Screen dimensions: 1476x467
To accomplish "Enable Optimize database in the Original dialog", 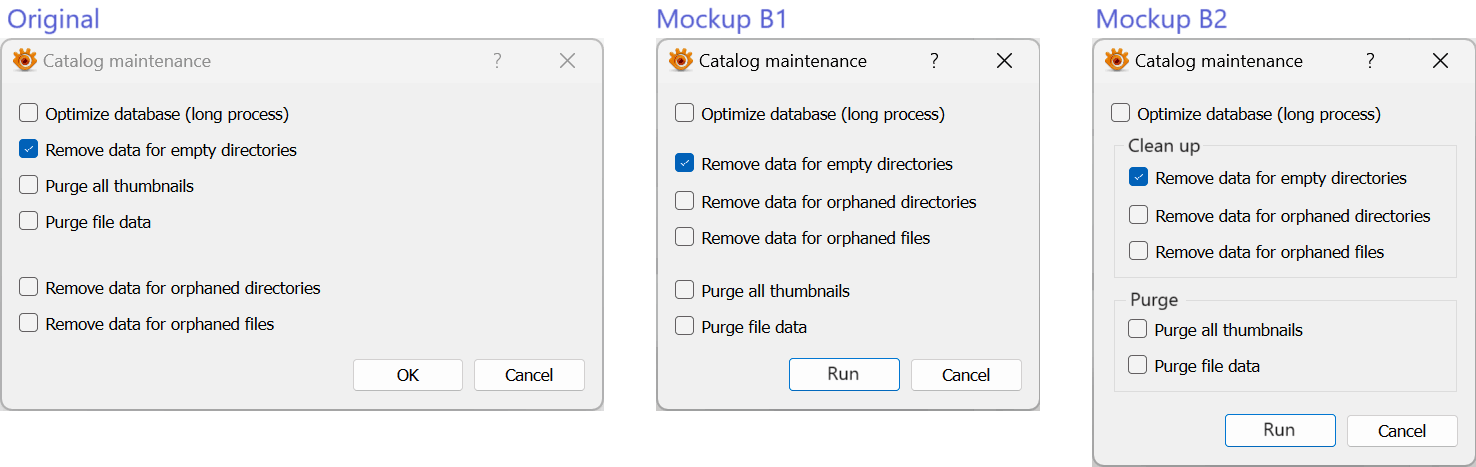I will click(x=29, y=114).
